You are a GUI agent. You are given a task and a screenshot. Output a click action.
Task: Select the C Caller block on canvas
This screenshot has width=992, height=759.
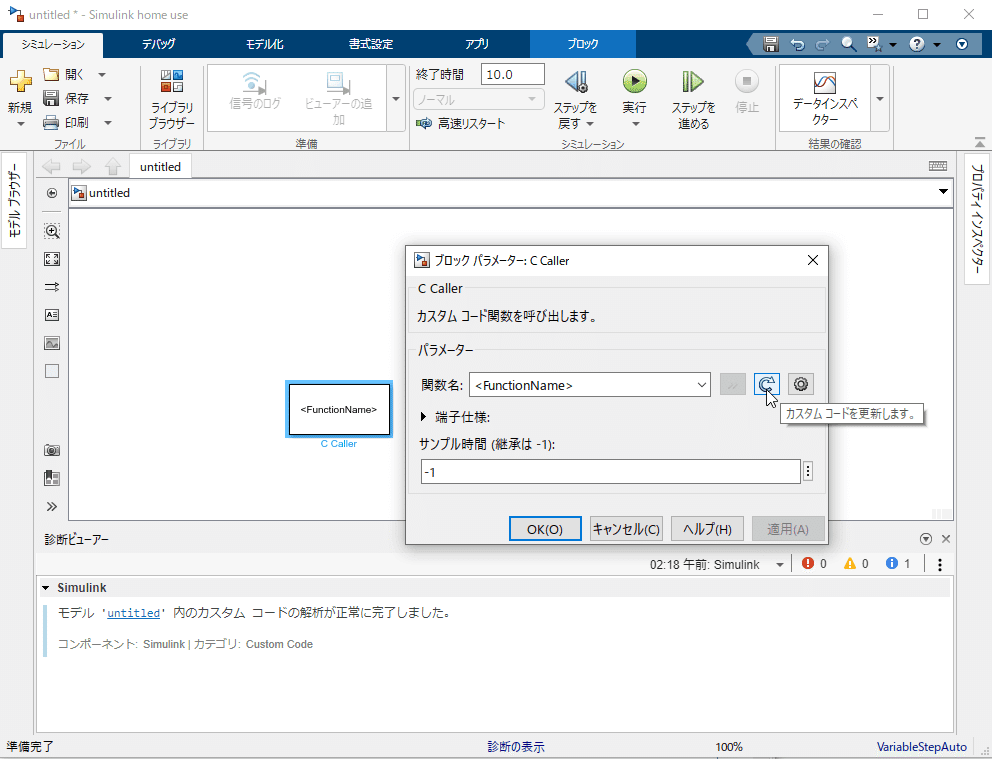click(x=339, y=409)
